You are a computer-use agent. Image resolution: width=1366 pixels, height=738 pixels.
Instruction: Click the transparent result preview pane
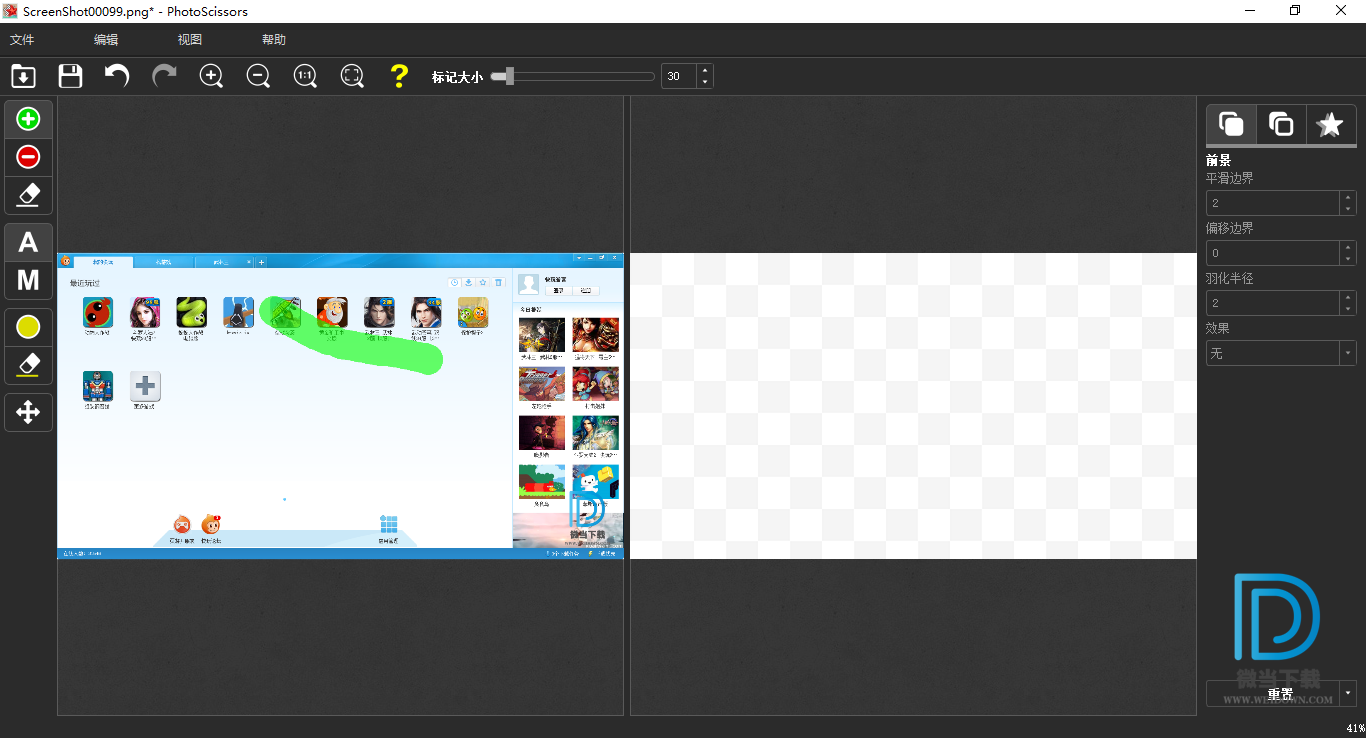point(913,406)
